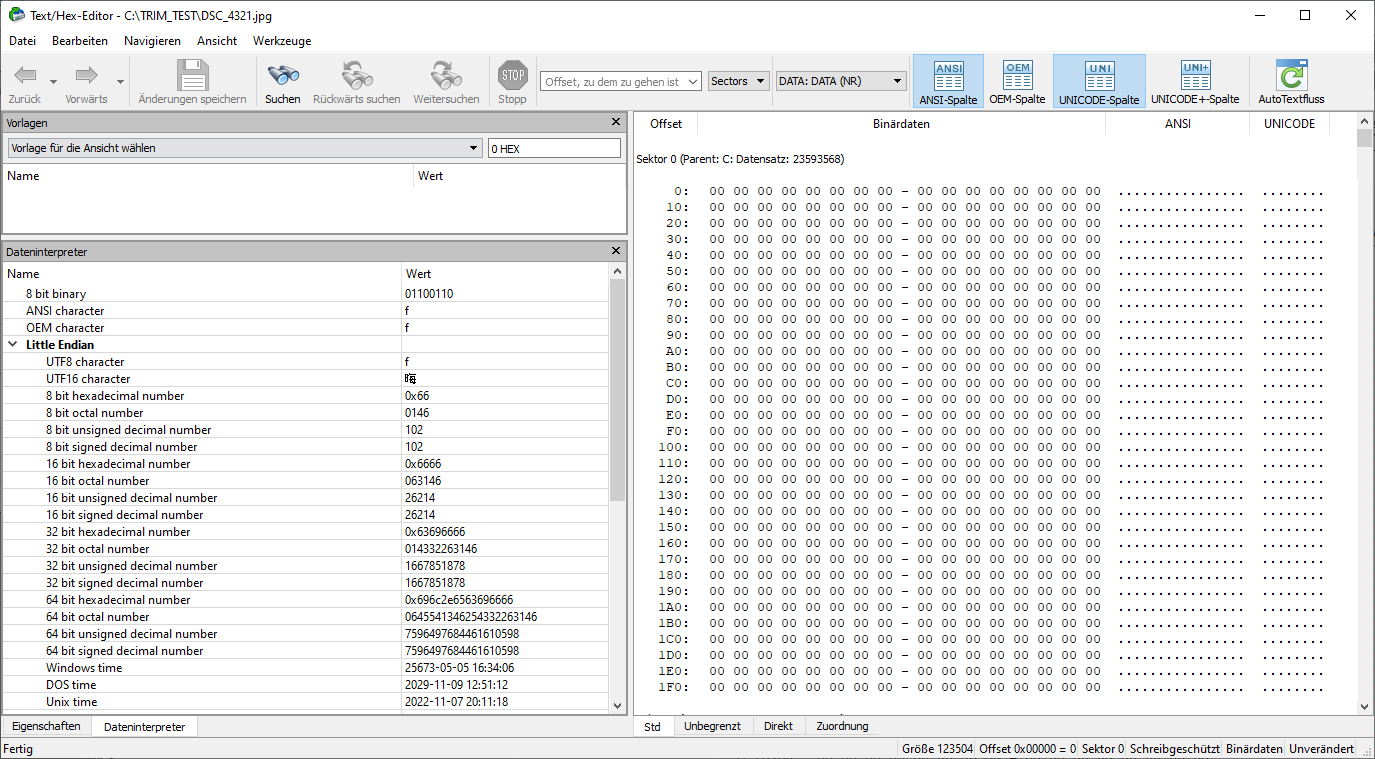Click the Dateninterpreter scroll up arrow
Image resolution: width=1375 pixels, height=759 pixels.
[617, 272]
